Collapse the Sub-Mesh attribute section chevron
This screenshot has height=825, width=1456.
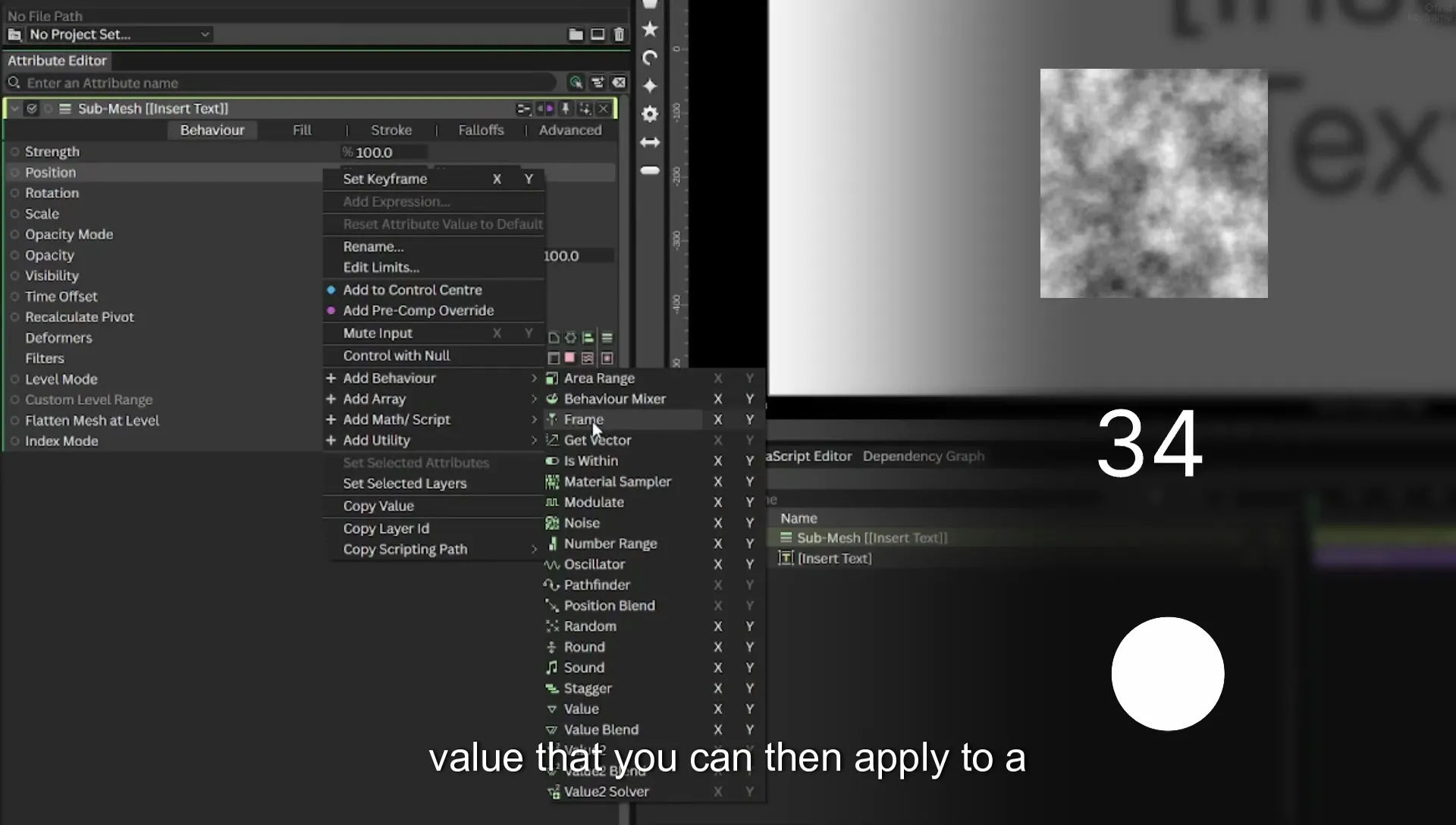tap(14, 109)
